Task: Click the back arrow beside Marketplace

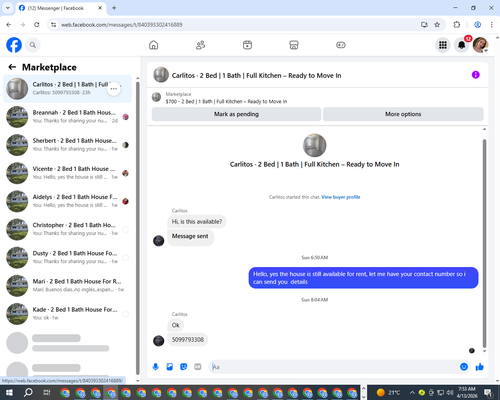Action: point(12,67)
